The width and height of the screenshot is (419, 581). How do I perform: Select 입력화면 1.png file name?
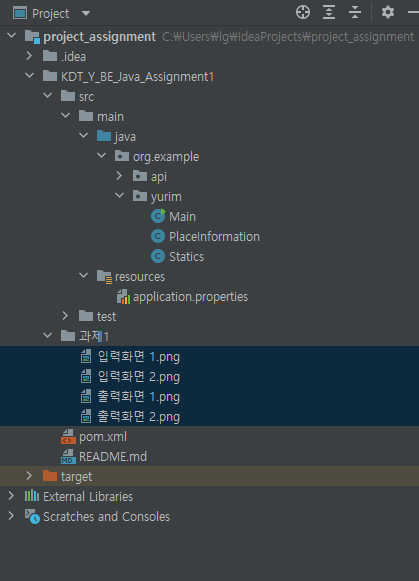click(139, 357)
